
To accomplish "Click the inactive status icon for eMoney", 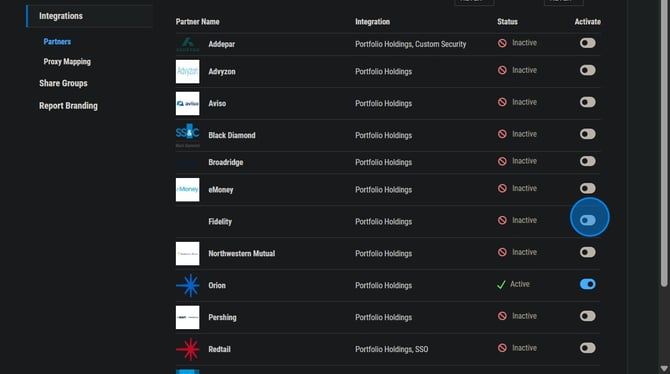I will 502,188.
